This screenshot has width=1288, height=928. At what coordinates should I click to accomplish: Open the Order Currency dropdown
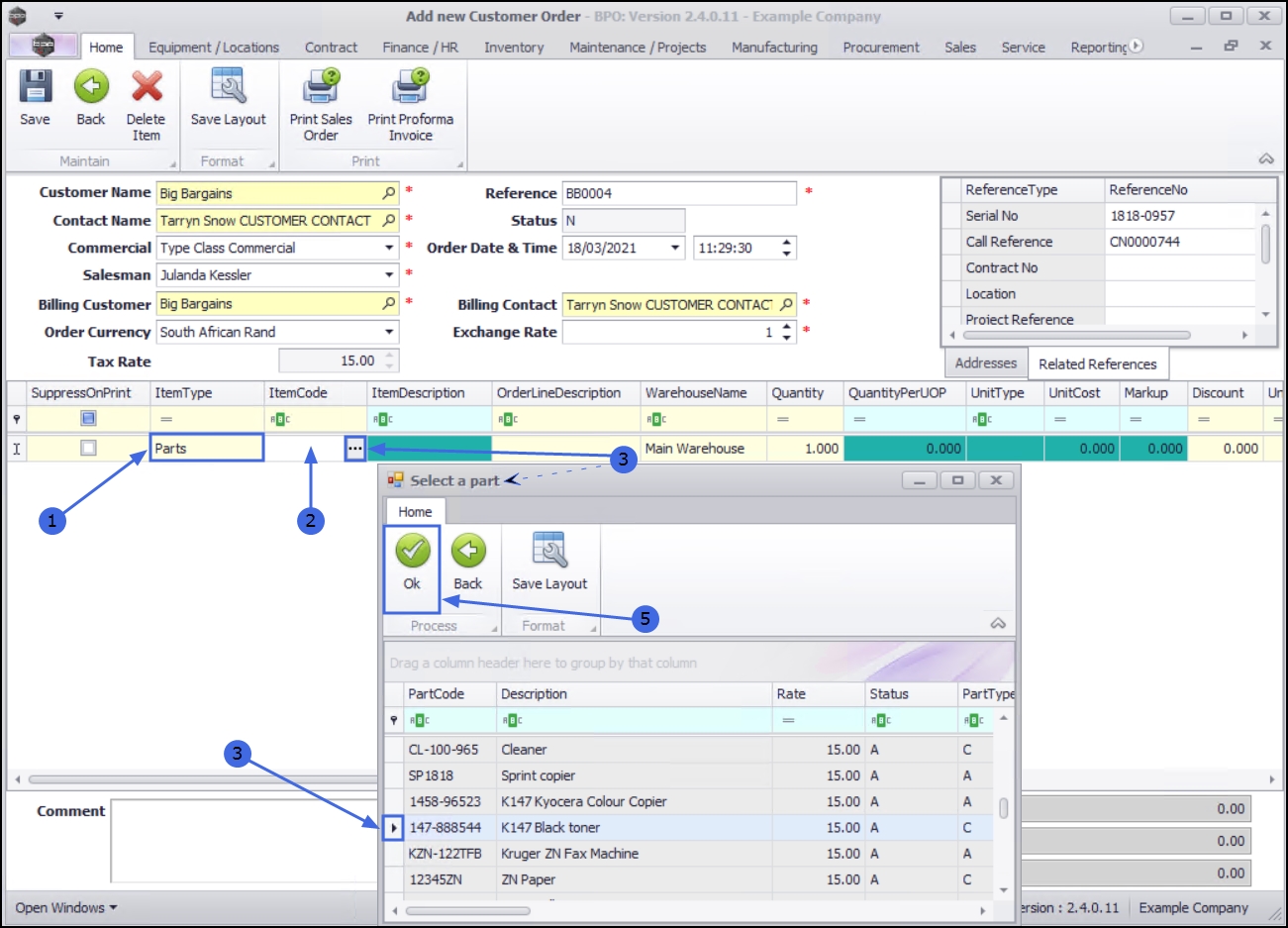tap(390, 332)
